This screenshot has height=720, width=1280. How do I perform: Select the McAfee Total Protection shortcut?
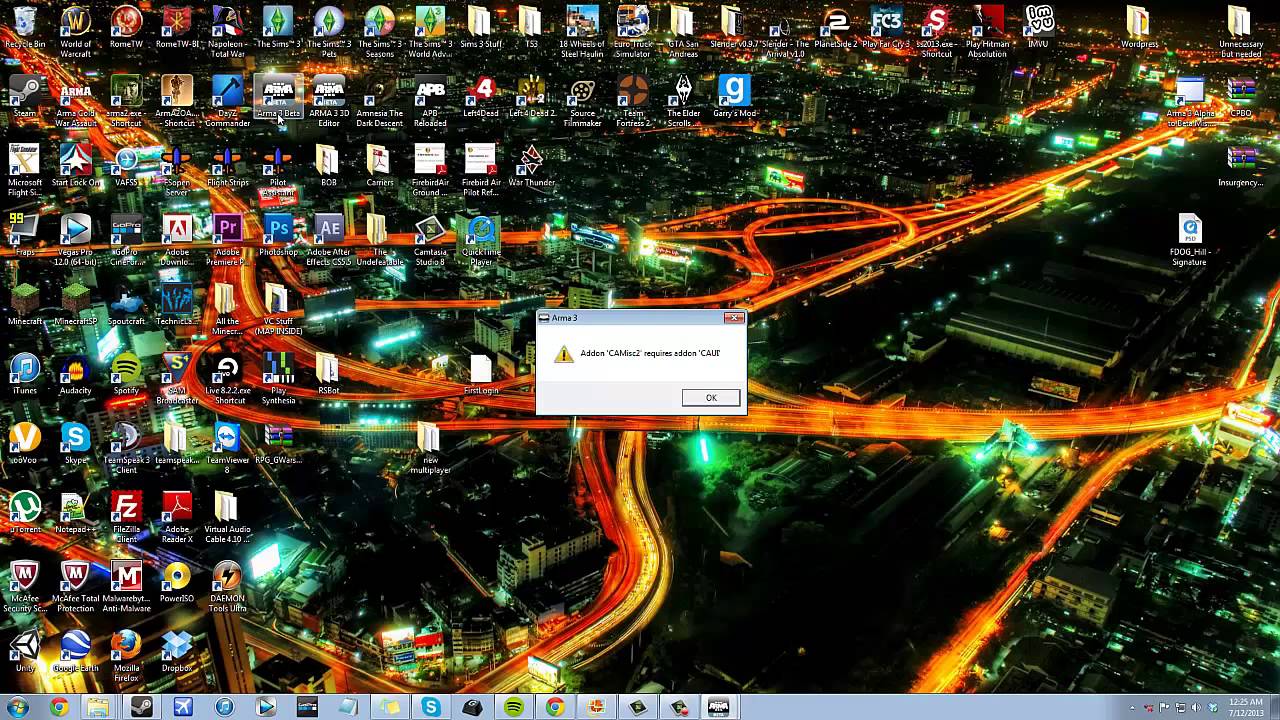(x=76, y=585)
